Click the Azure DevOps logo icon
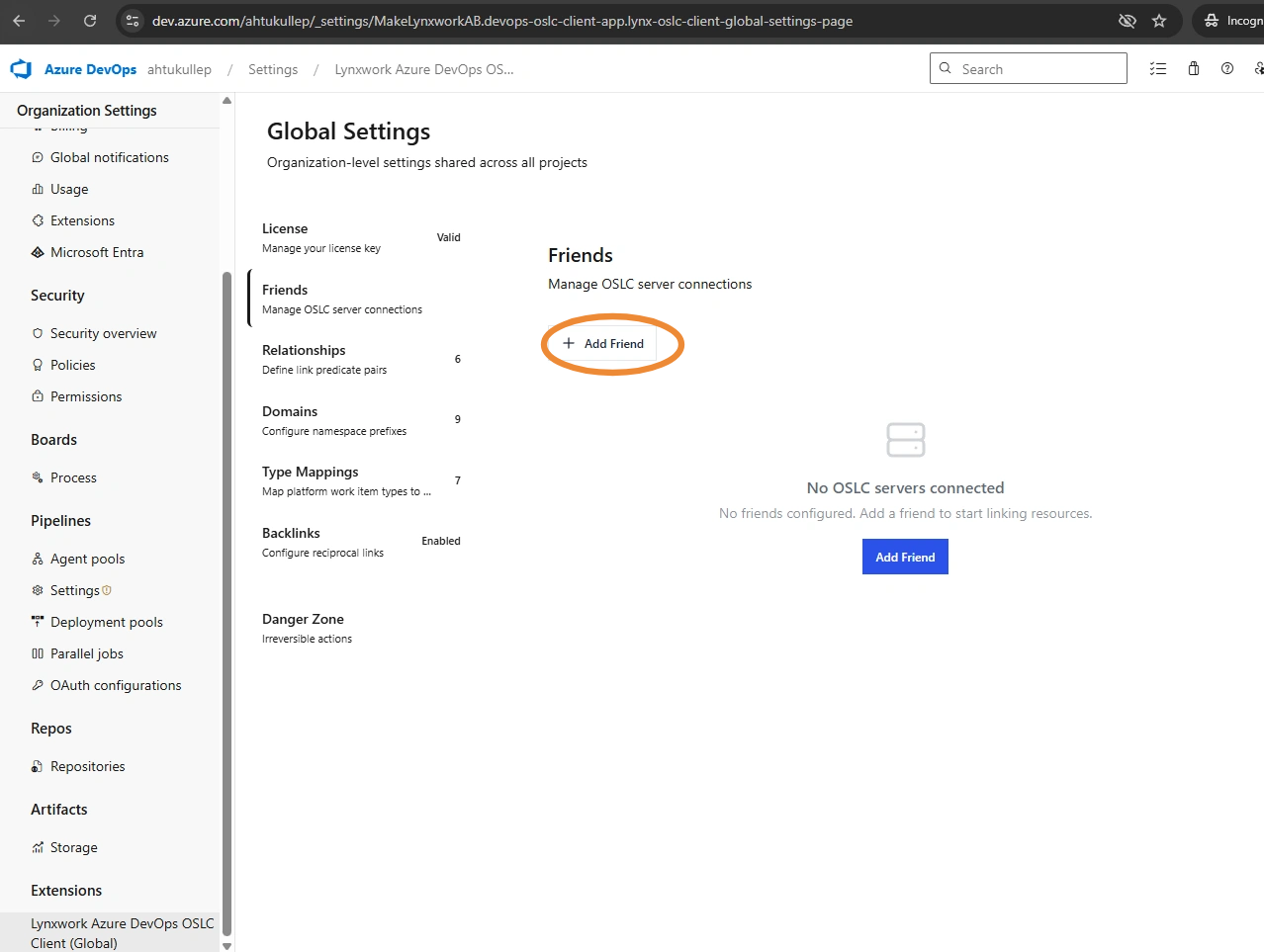Screen dimensions: 1264x952 pyautogui.click(x=21, y=69)
